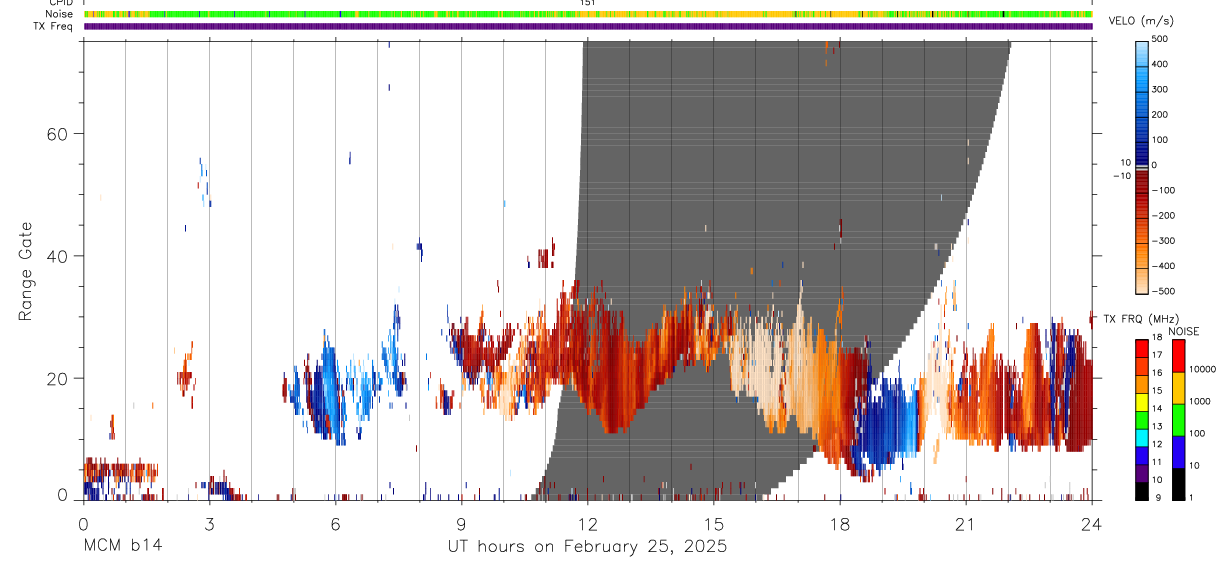This screenshot has width=1228, height=567.
Task: Click the 'Noise' row label at top left
Action: (58, 14)
